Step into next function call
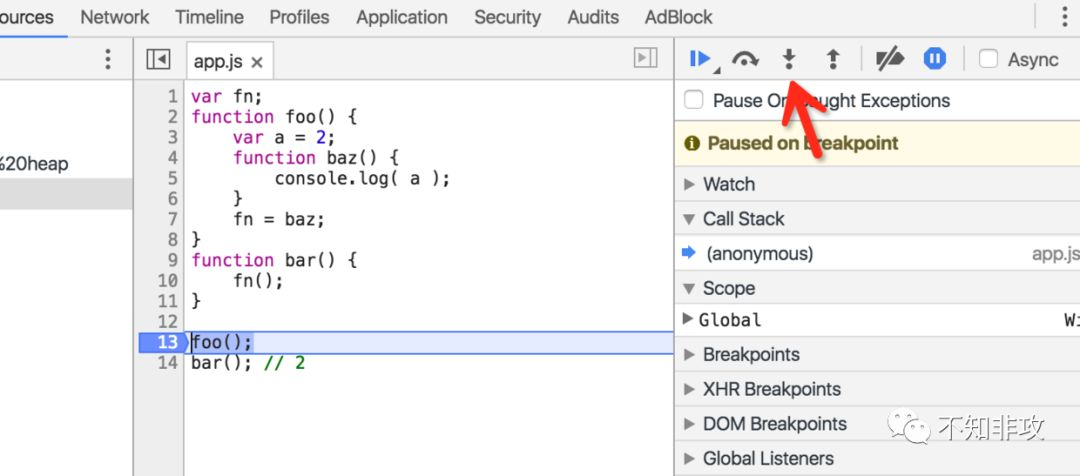Viewport: 1080px width, 476px height. [789, 60]
